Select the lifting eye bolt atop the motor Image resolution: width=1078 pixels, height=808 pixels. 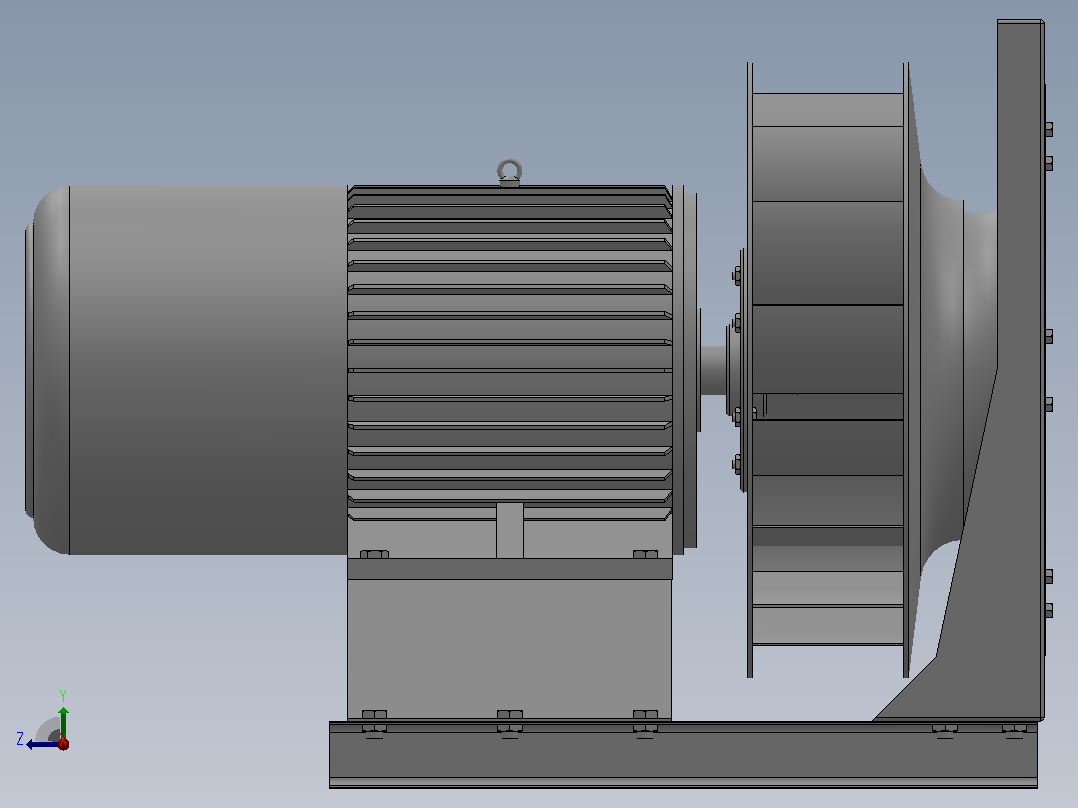point(509,173)
